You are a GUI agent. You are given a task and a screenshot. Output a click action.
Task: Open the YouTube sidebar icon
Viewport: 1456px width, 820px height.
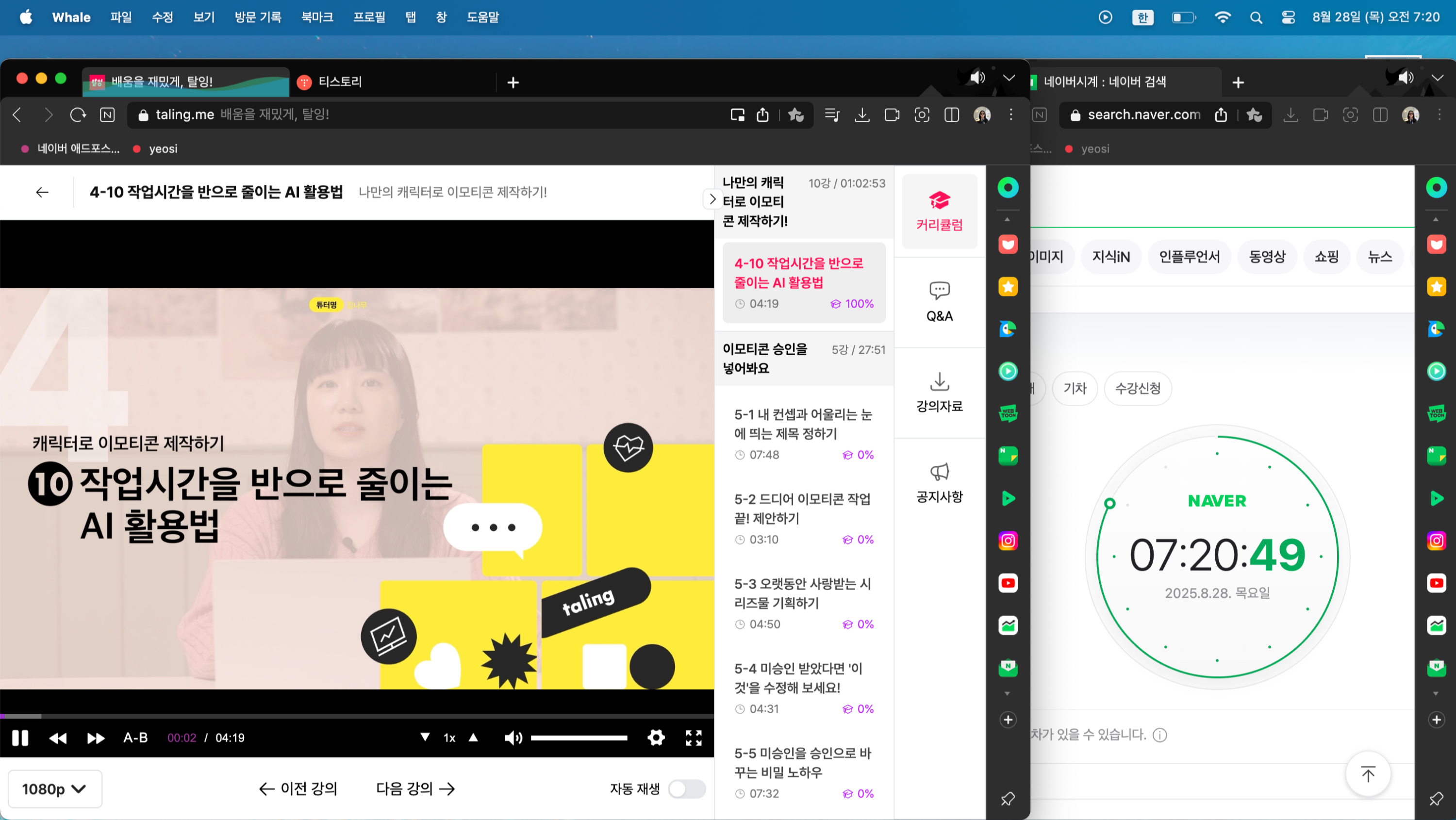1008,583
